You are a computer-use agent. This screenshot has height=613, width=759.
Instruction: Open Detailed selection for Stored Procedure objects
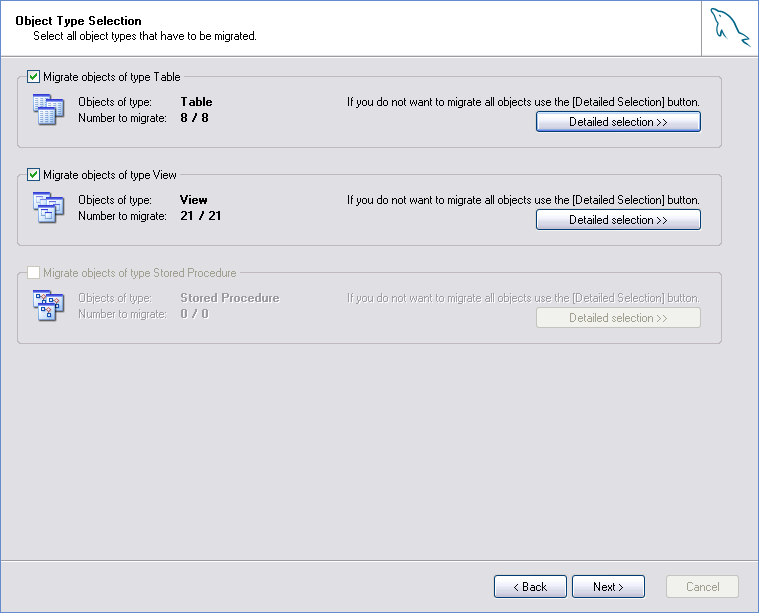(618, 318)
